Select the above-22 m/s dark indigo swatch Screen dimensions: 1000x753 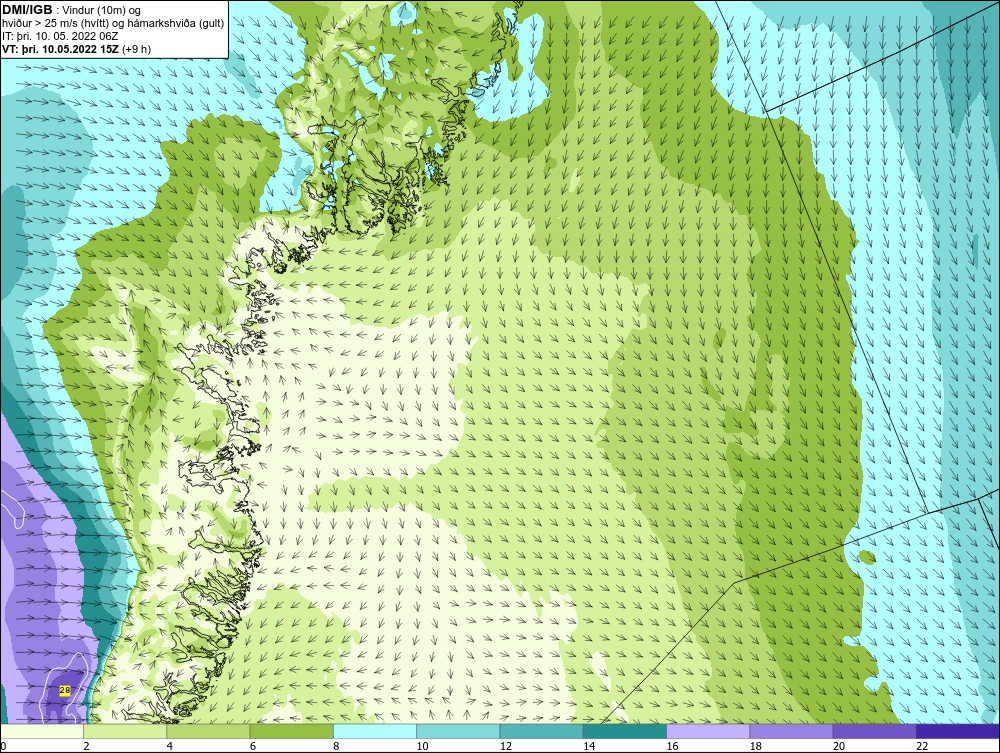958,731
